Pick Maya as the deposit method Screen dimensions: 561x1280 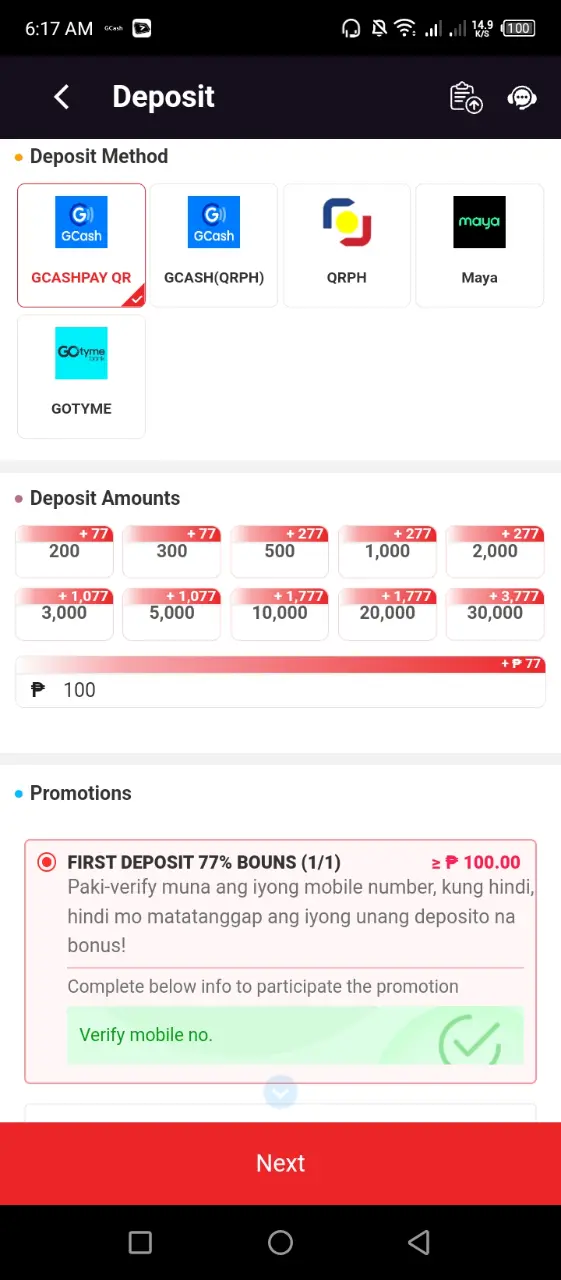[480, 245]
